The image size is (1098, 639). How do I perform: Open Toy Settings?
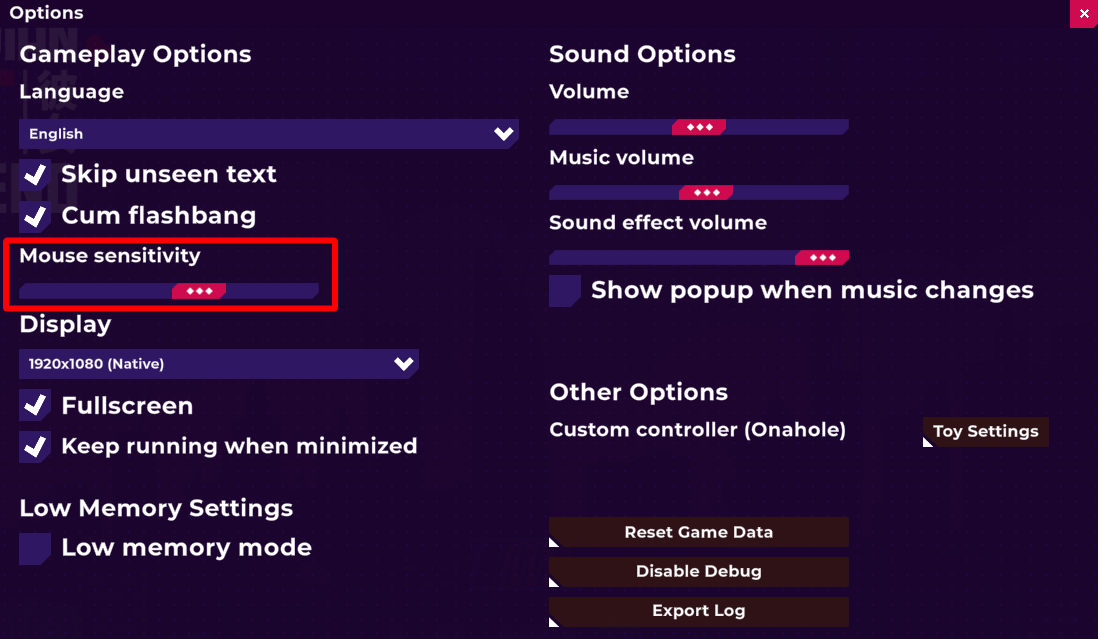point(985,432)
